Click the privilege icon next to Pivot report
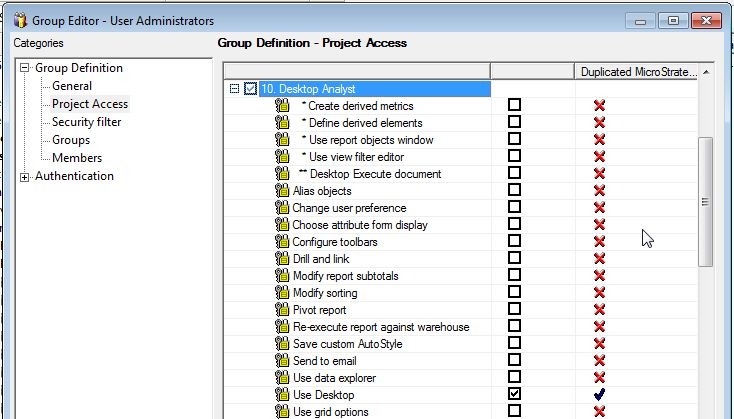This screenshot has height=419, width=734. 282,310
